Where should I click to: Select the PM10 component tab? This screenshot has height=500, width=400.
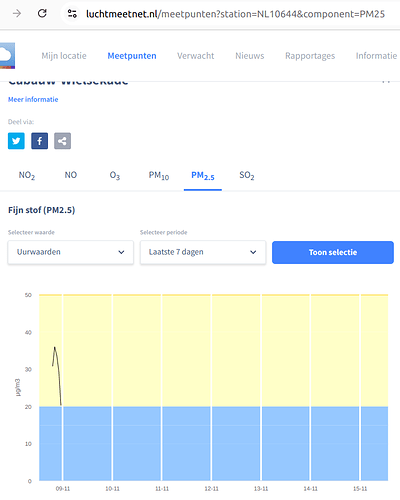coord(159,175)
